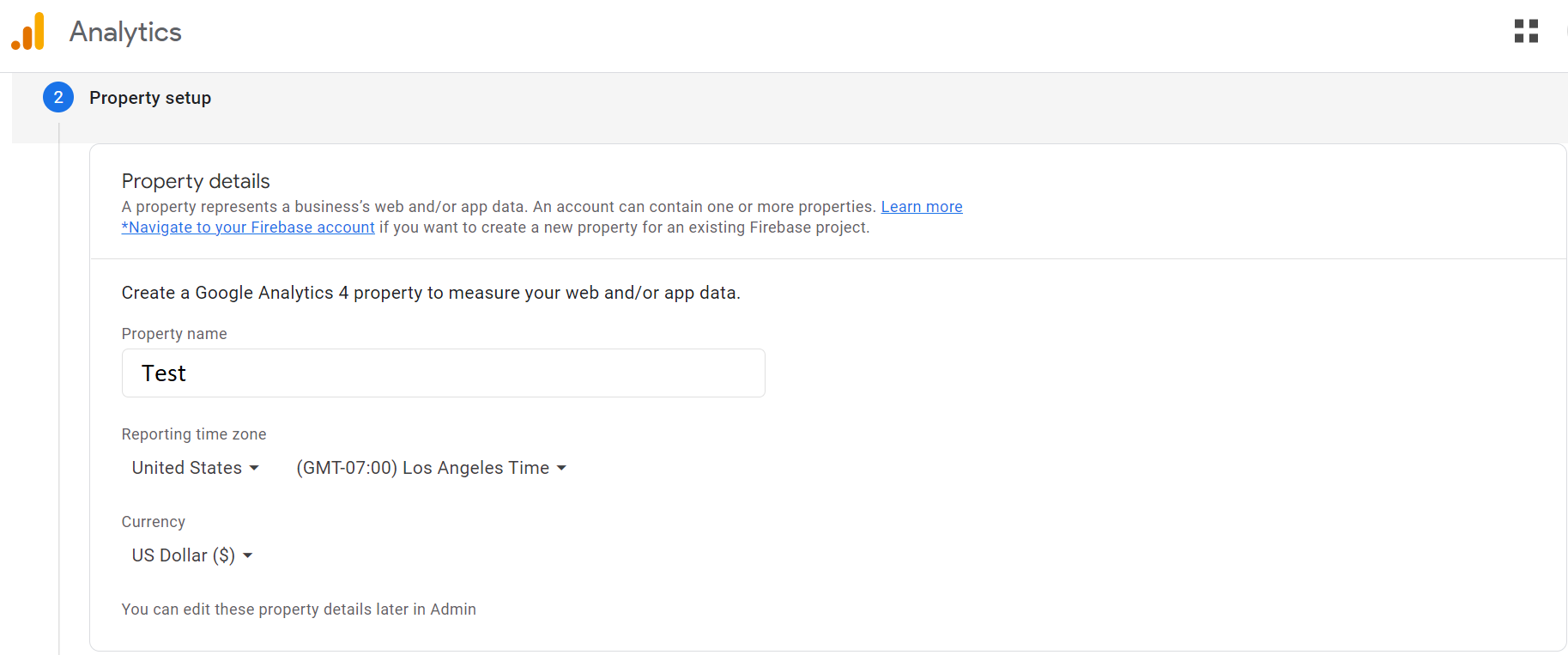This screenshot has width=1568, height=655.
Task: Open the US Dollar currency dropdown
Action: click(192, 555)
